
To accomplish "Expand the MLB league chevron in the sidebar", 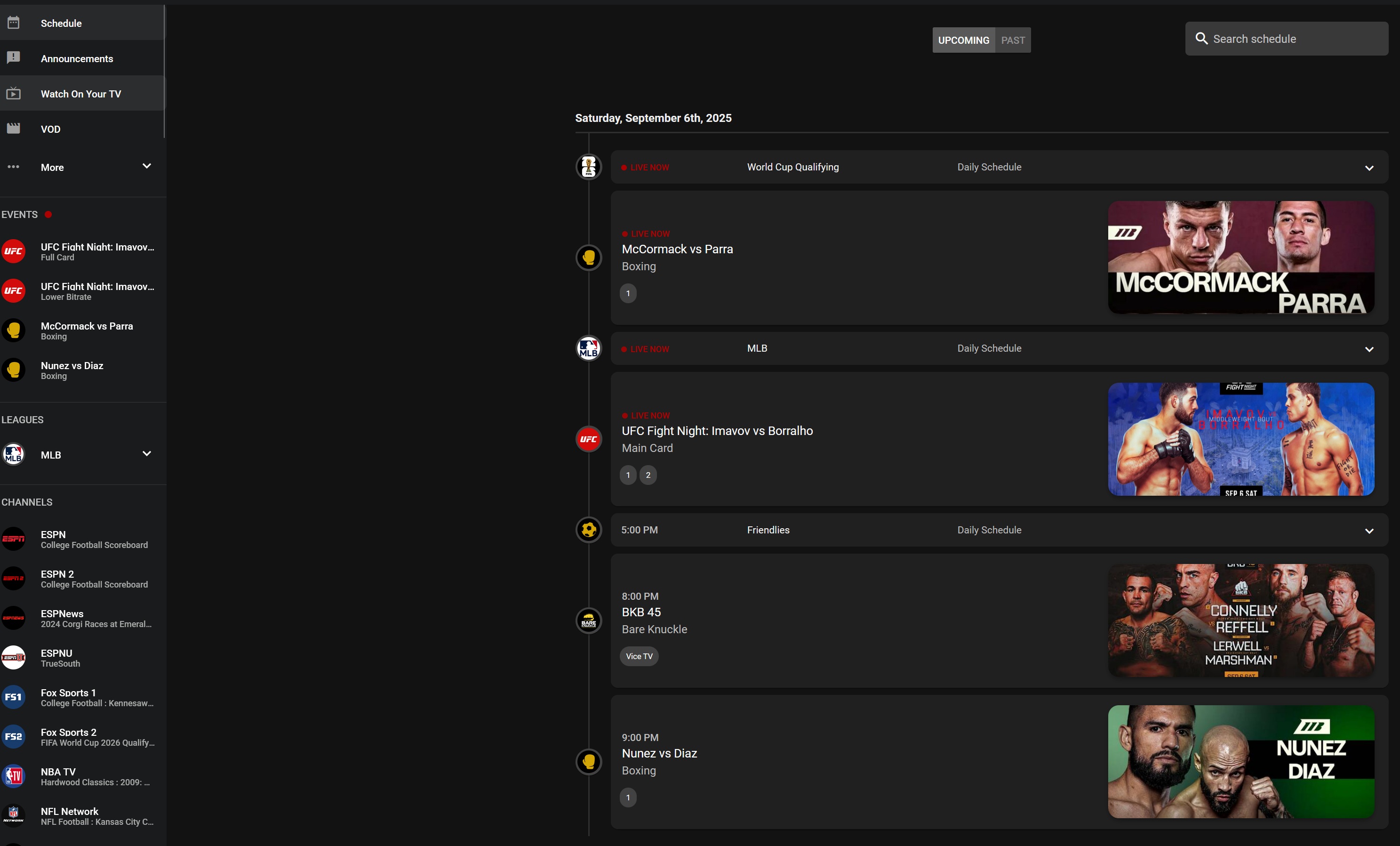I will point(147,454).
